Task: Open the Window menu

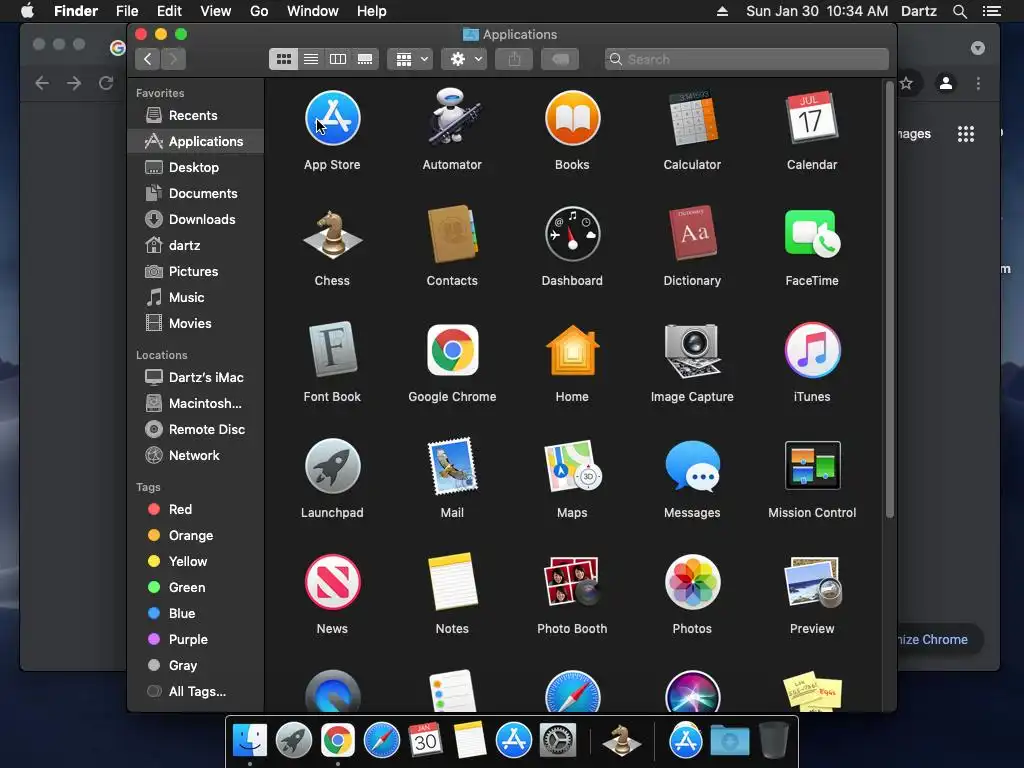Action: (313, 11)
